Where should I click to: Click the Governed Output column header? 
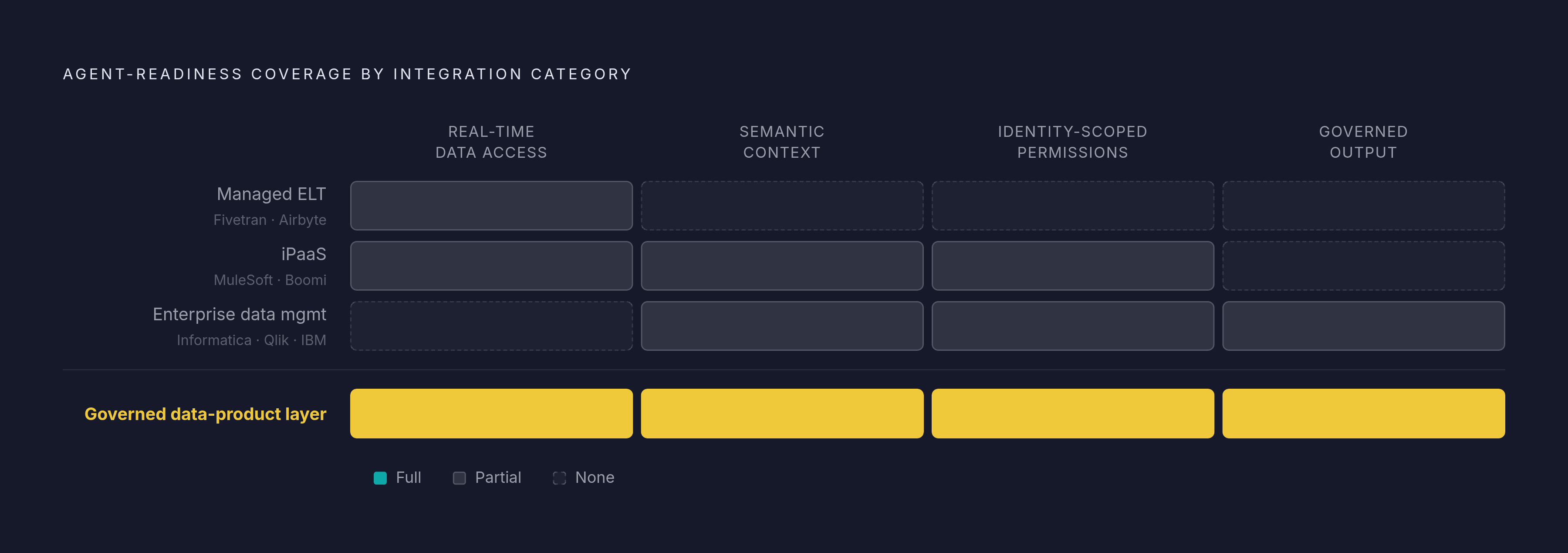pos(1363,142)
